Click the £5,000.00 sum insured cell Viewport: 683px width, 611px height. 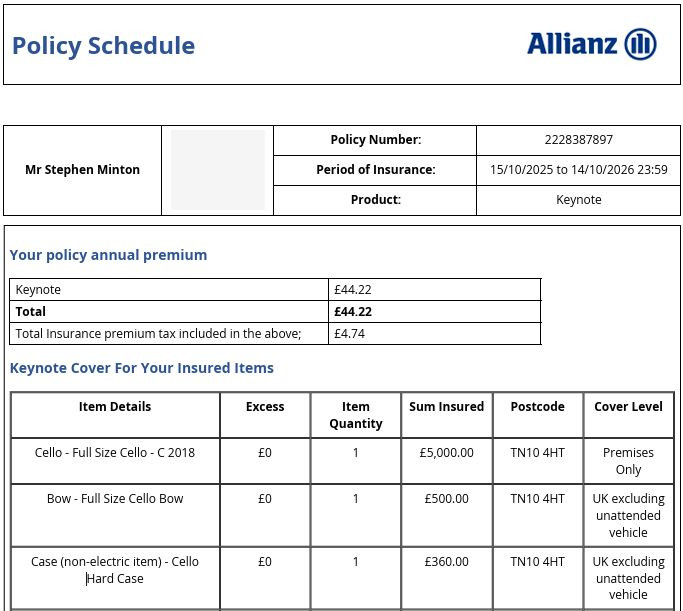coord(446,453)
